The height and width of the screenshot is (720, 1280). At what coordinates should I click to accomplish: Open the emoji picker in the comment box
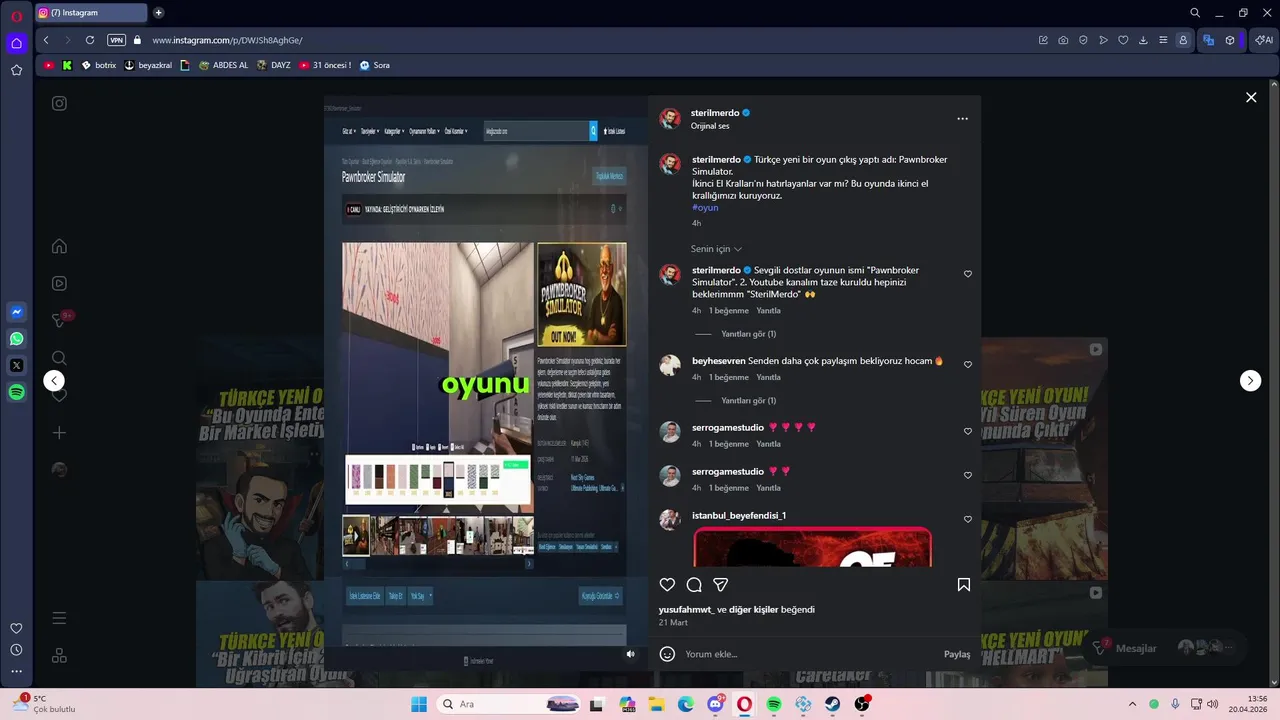click(667, 654)
